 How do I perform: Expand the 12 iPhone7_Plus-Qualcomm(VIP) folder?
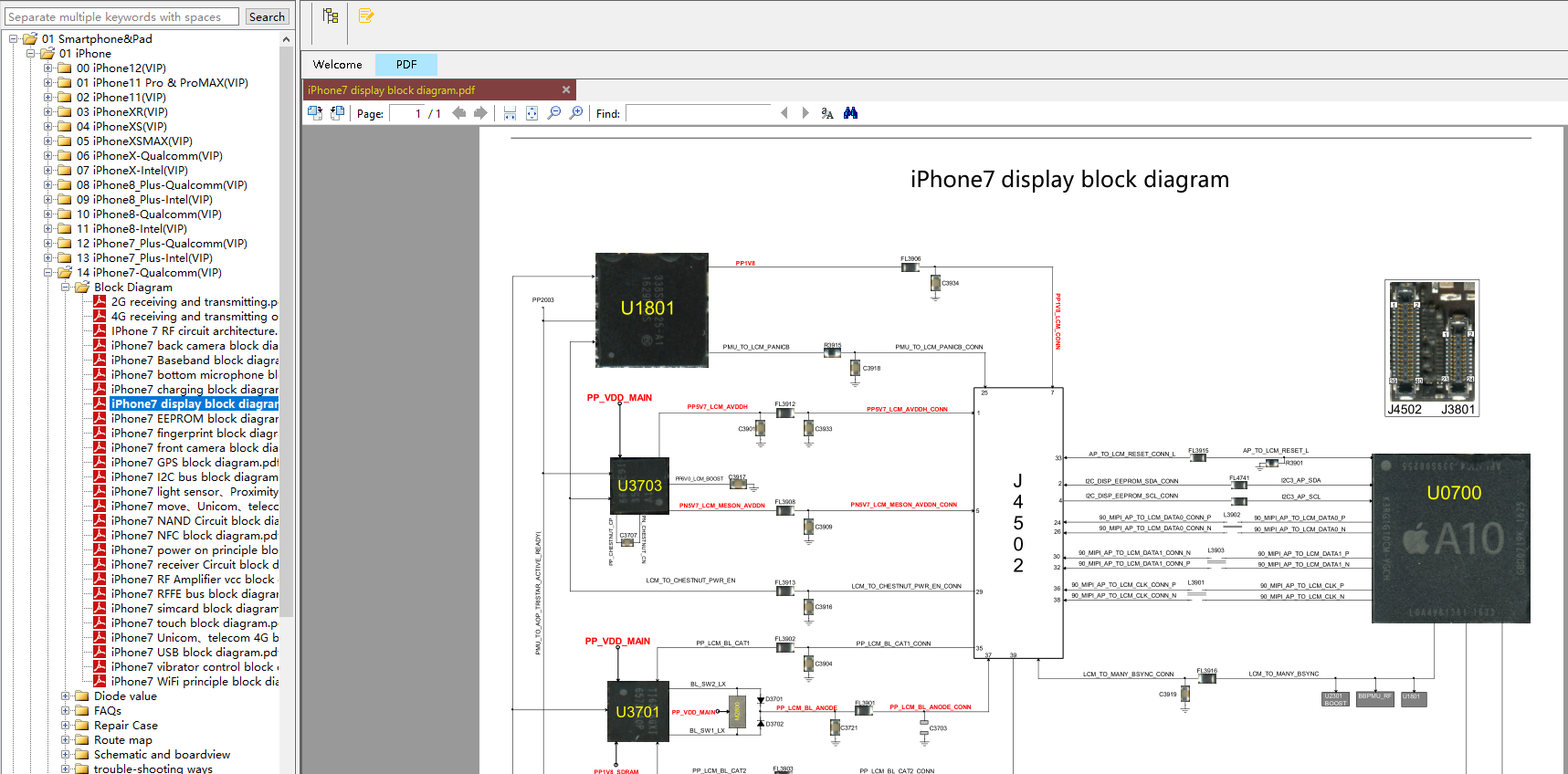[48, 244]
